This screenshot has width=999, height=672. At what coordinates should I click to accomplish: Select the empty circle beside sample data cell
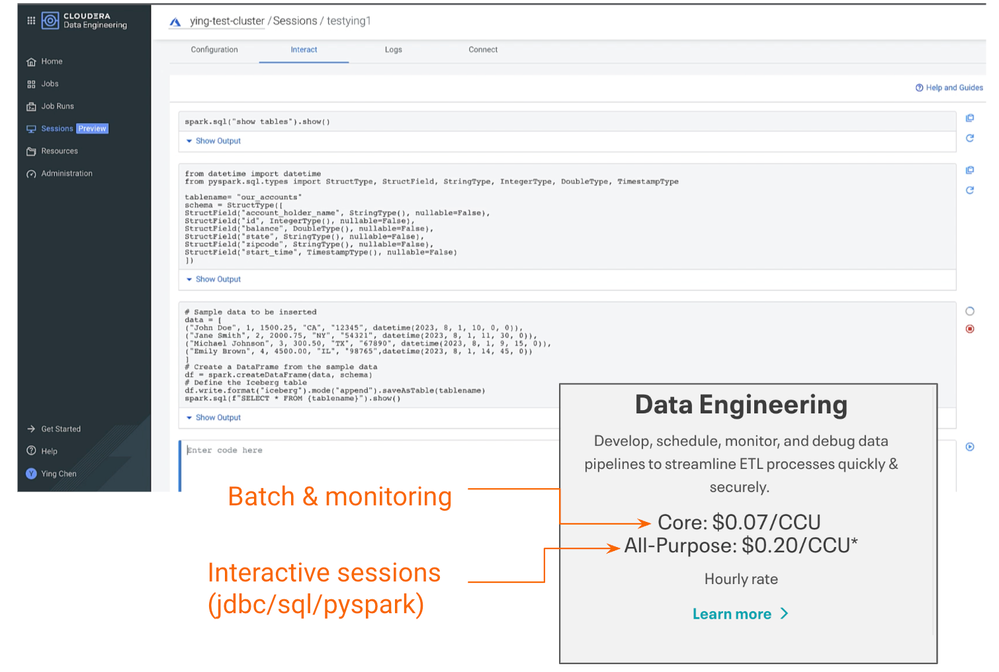tap(969, 311)
